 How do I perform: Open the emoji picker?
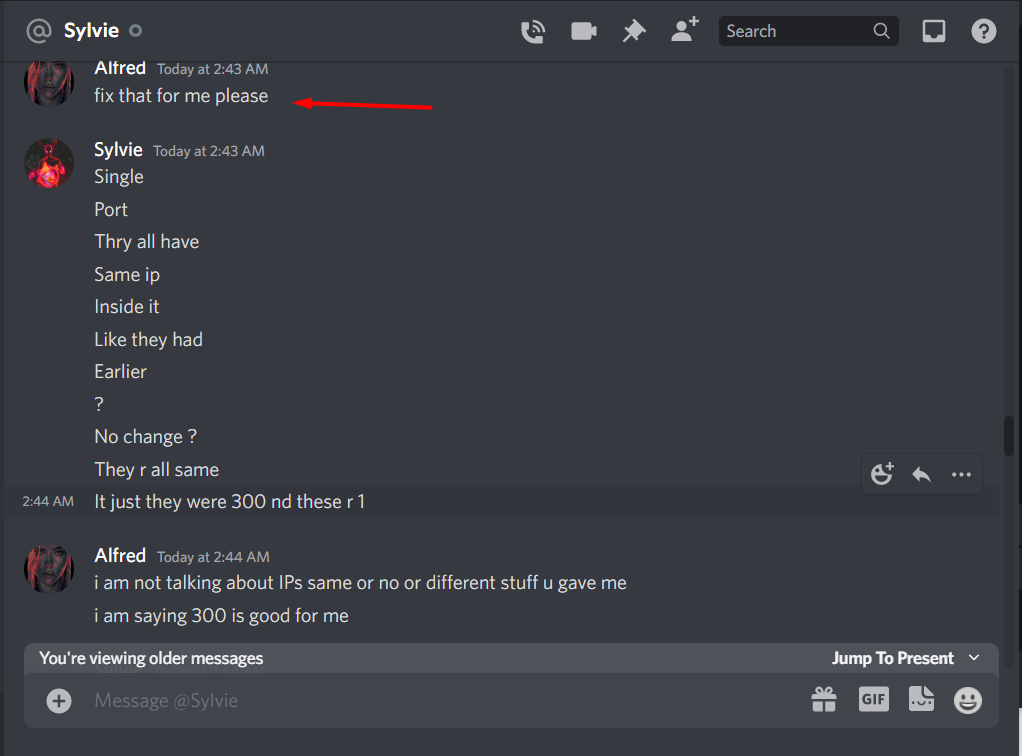(968, 701)
